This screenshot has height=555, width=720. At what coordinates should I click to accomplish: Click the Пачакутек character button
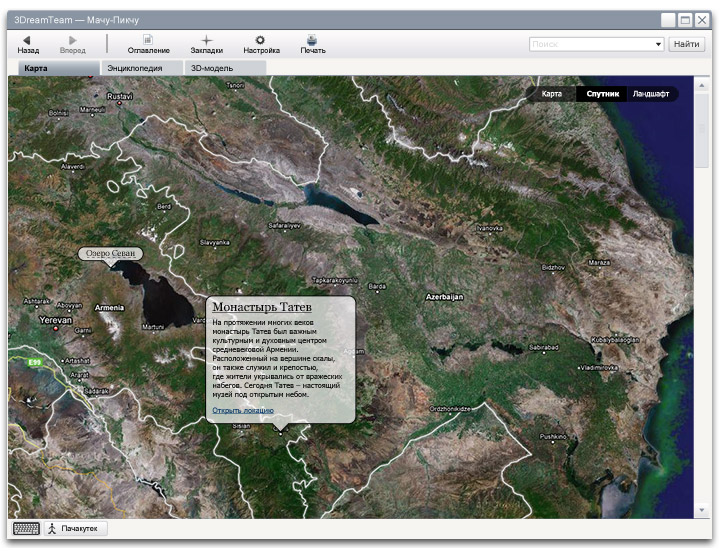[x=76, y=528]
